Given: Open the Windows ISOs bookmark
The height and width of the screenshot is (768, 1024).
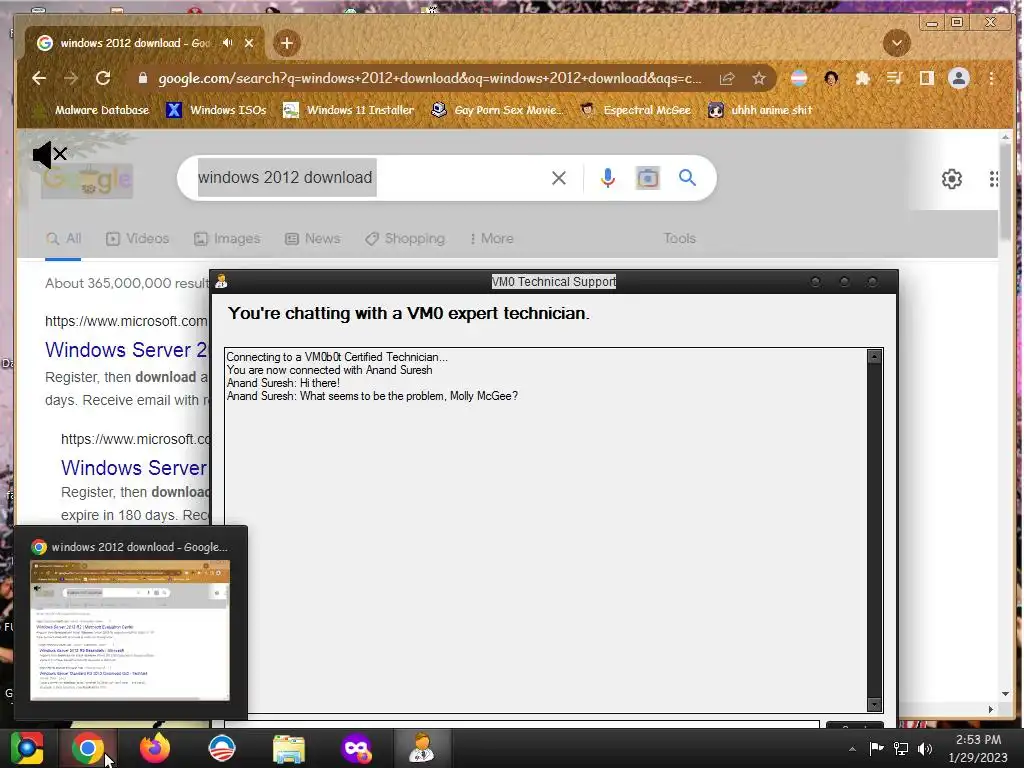Looking at the screenshot, I should coord(216,110).
